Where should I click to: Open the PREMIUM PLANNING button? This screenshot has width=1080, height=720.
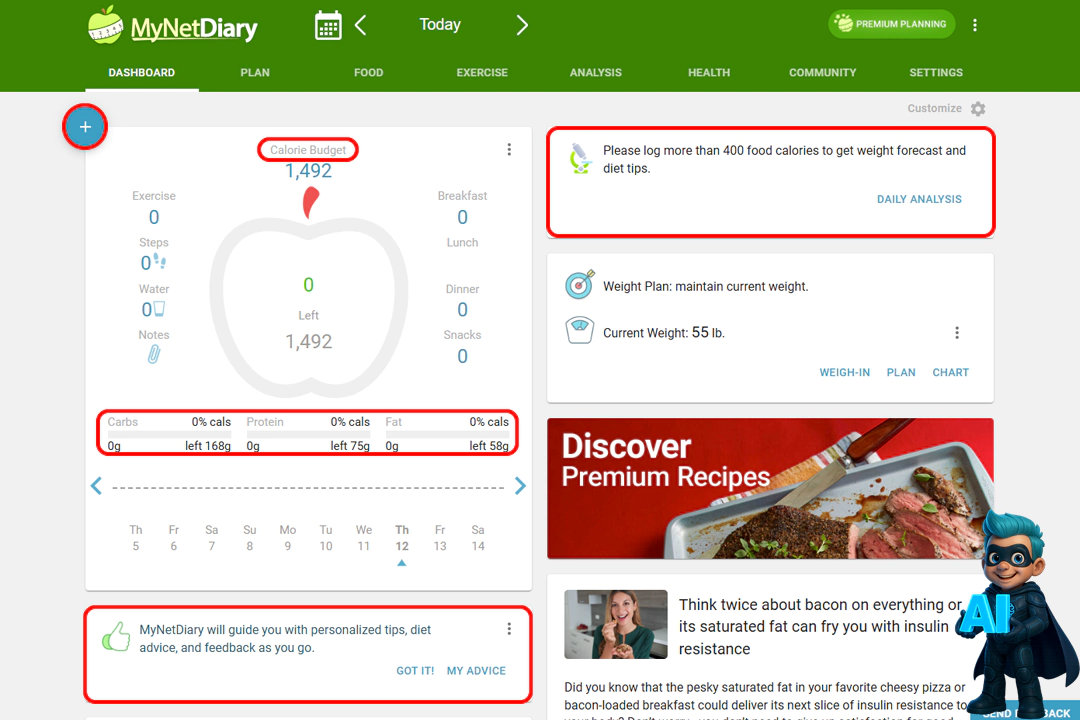click(x=891, y=23)
